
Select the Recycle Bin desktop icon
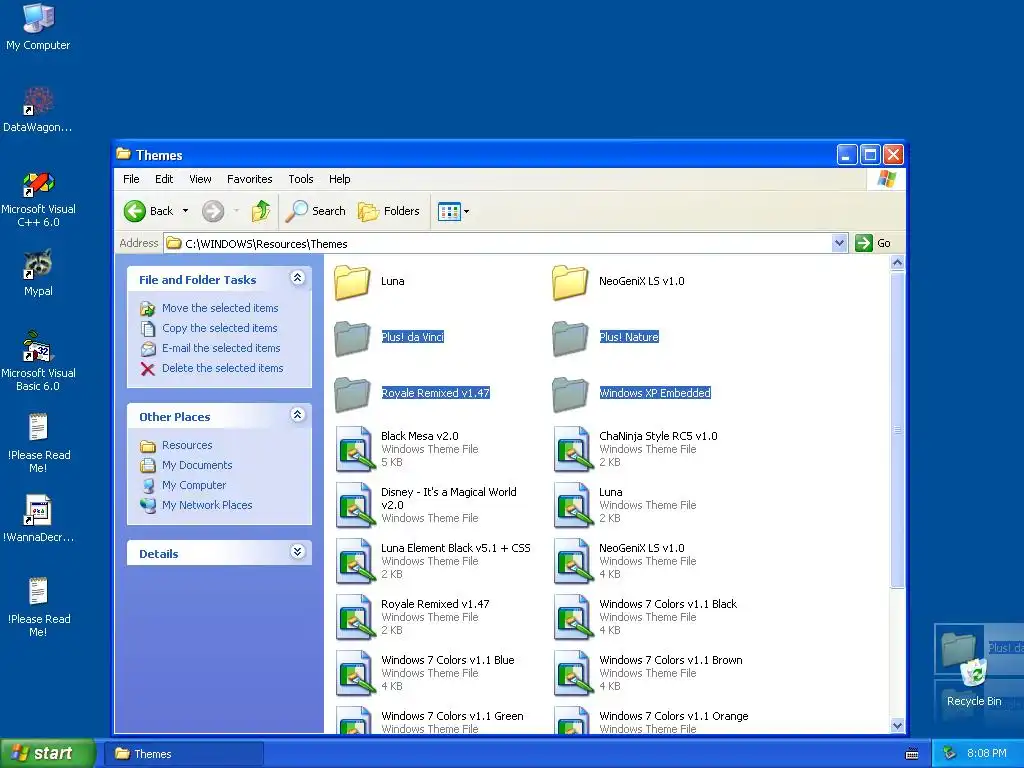click(x=974, y=682)
